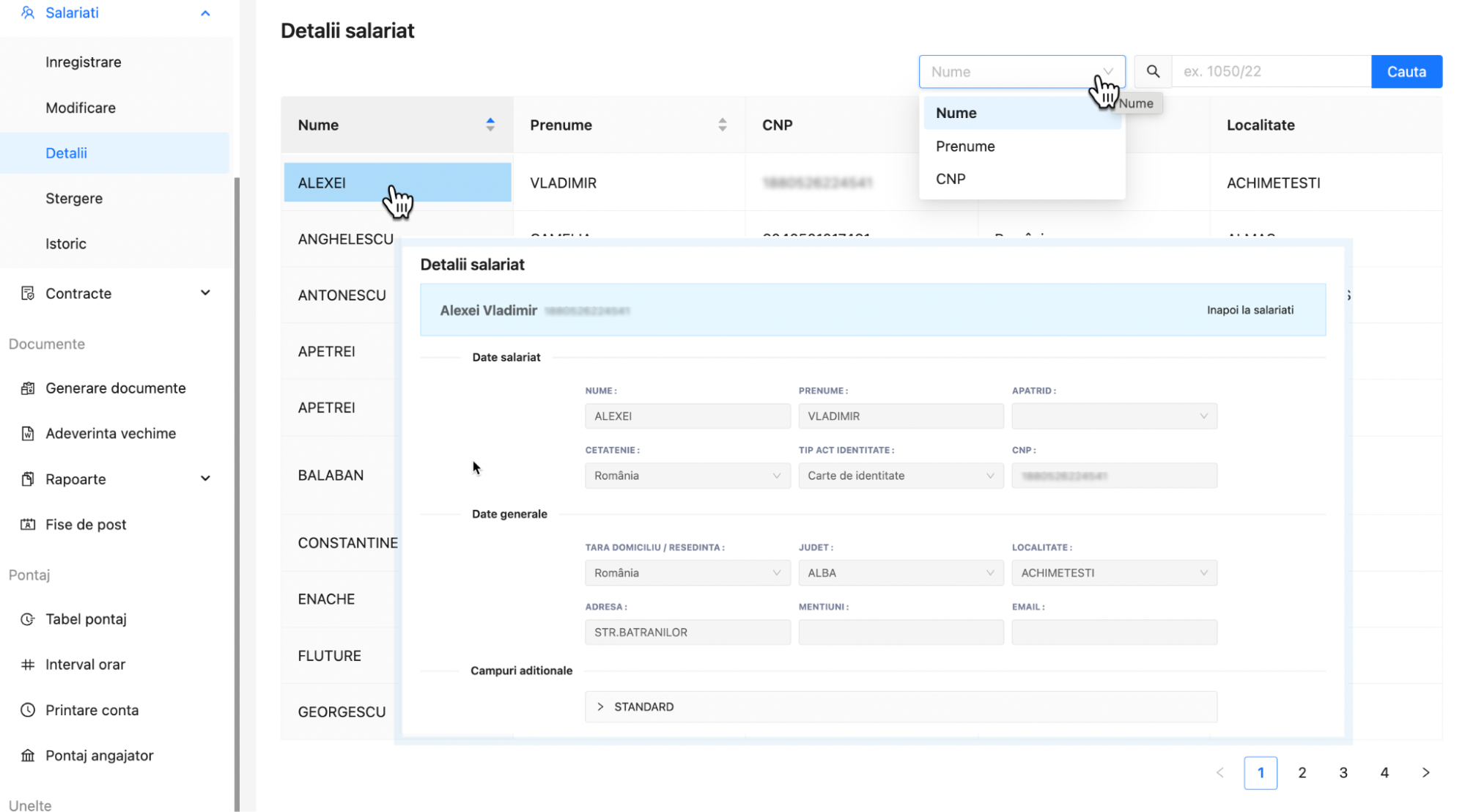Select Prenume option in filter list

pyautogui.click(x=1022, y=146)
